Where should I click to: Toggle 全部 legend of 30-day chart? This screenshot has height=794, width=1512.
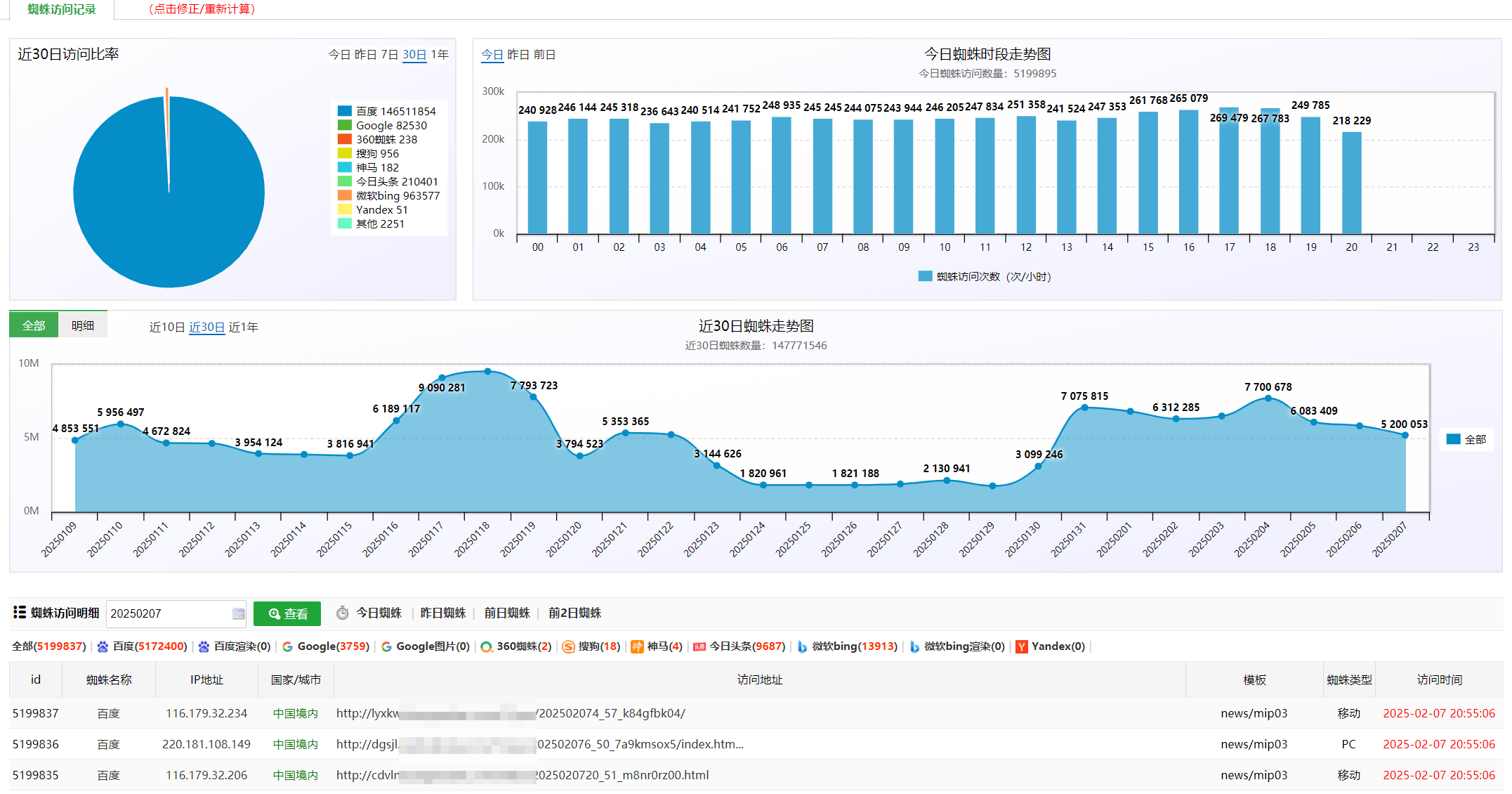tap(1466, 439)
